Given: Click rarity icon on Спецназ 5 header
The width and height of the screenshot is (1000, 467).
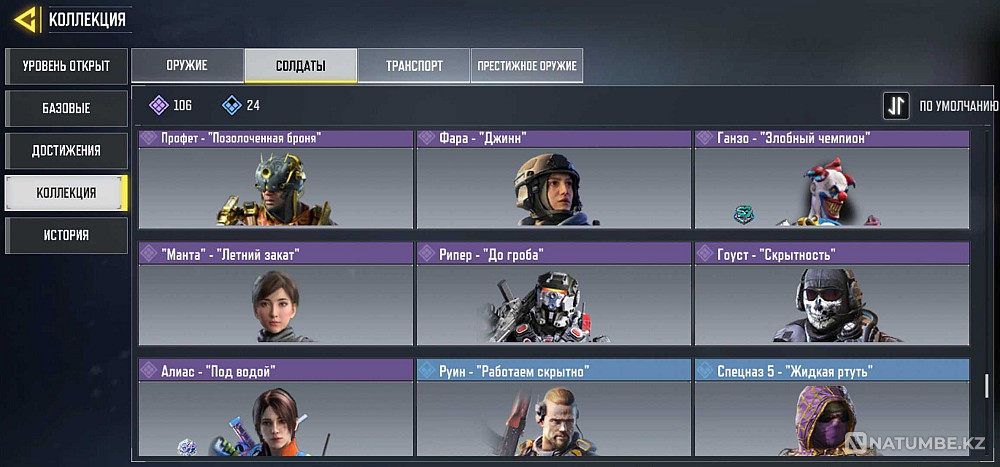Looking at the screenshot, I should pyautogui.click(x=705, y=369).
